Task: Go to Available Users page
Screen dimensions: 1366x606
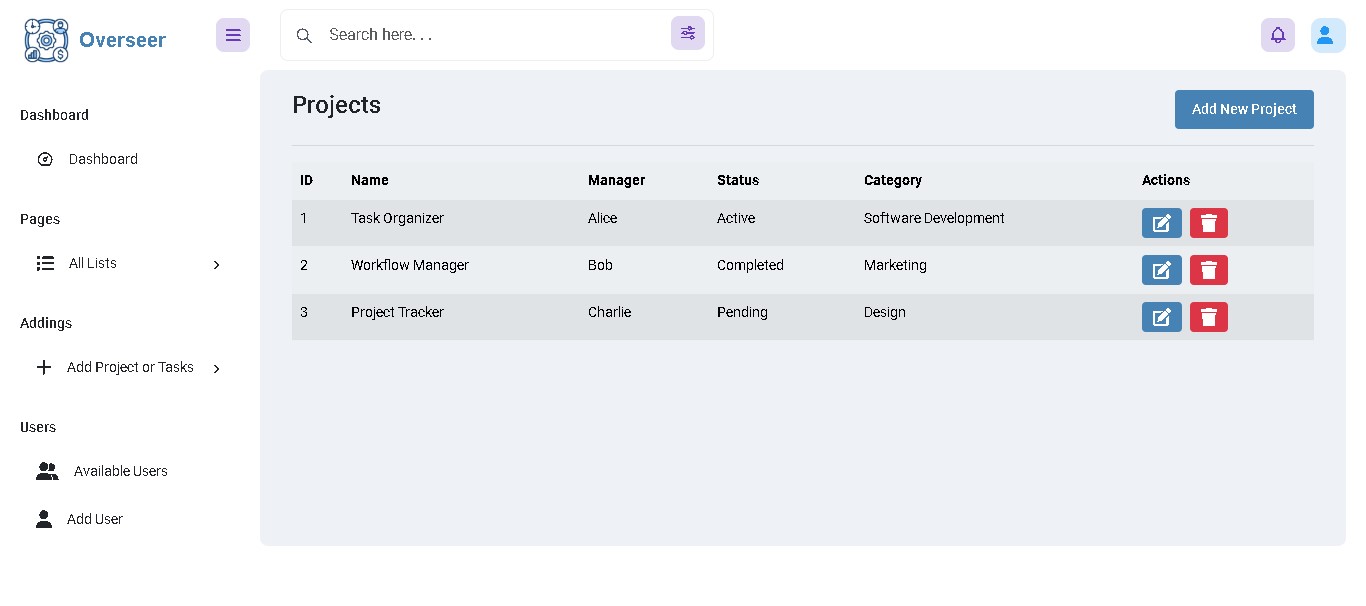Action: click(120, 471)
